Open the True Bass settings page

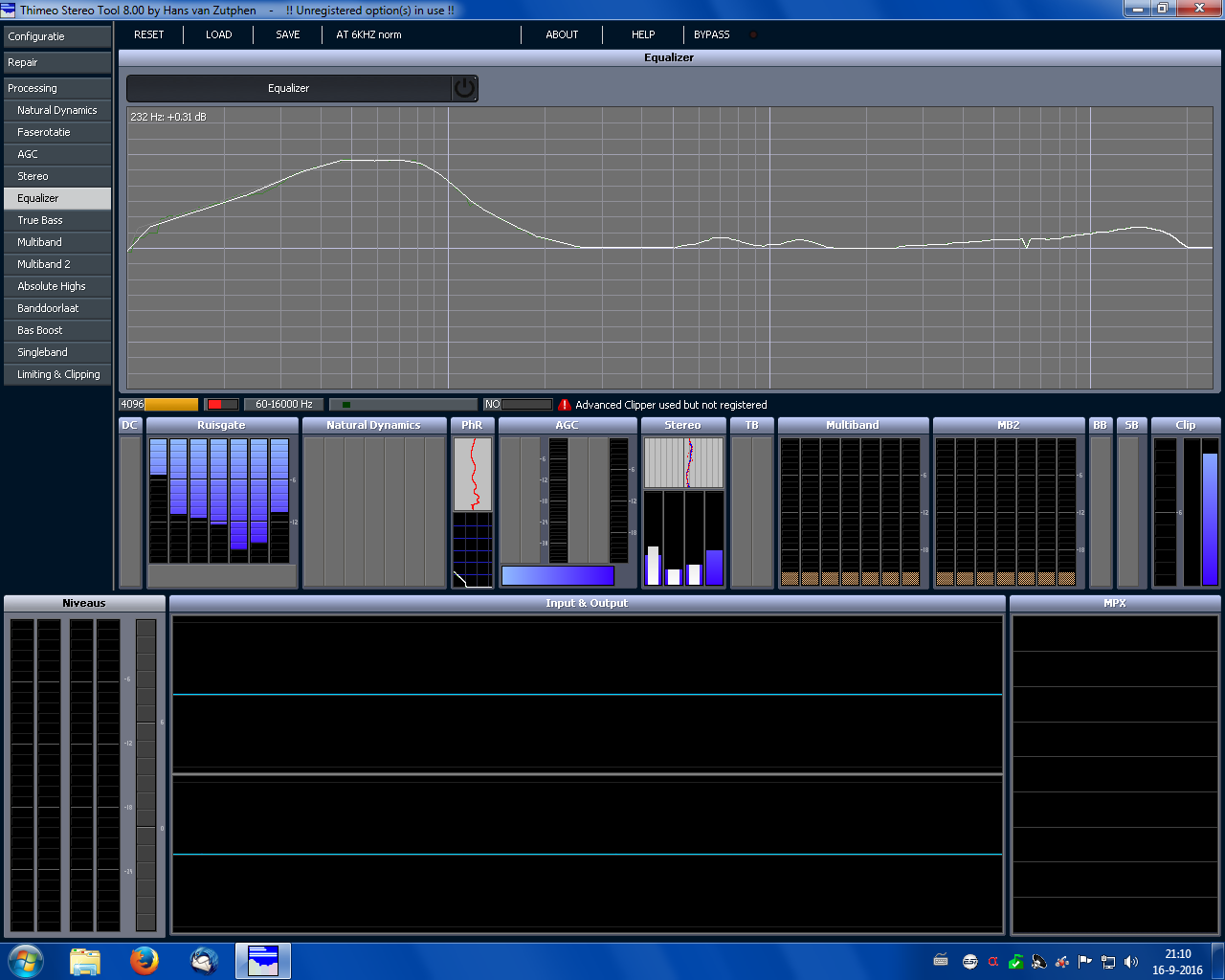click(x=57, y=220)
